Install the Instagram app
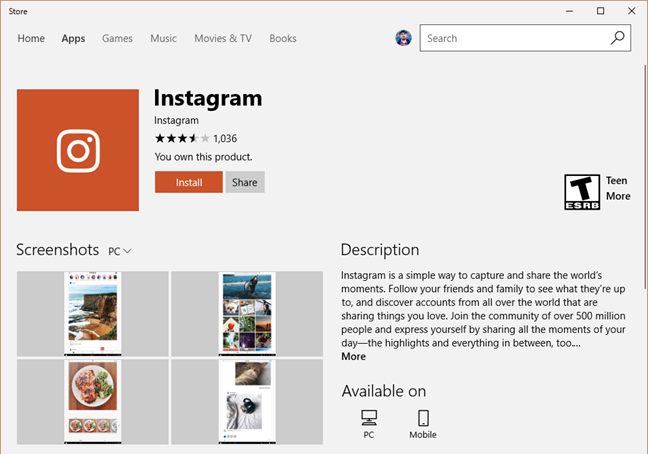Viewport: 648px width, 454px height. 189,182
